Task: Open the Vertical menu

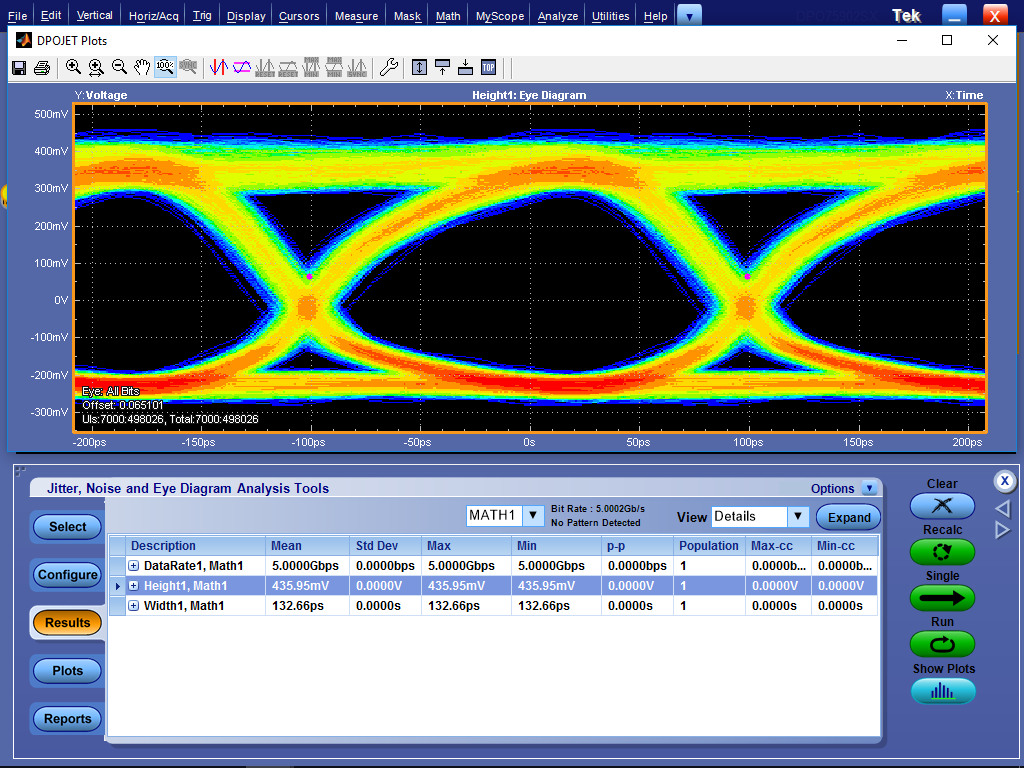Action: click(95, 16)
